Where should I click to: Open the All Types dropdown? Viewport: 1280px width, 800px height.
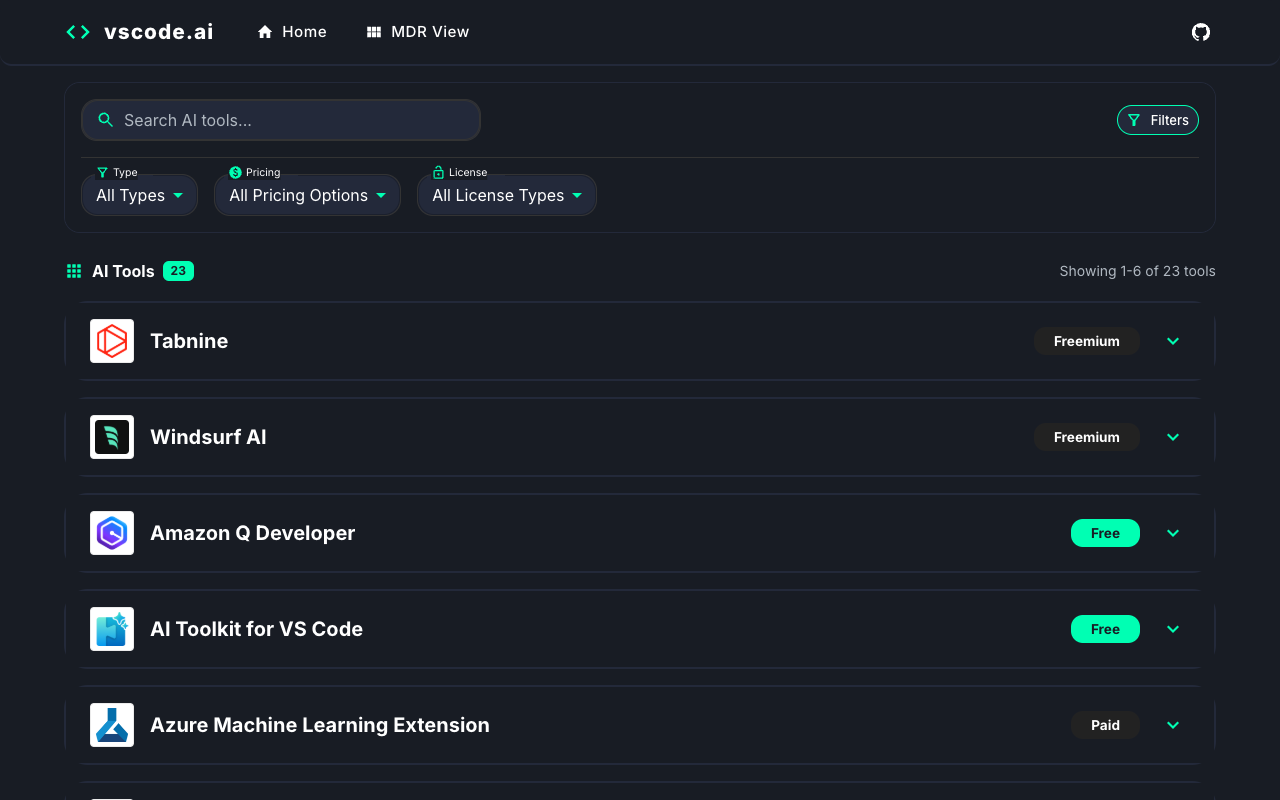pos(139,195)
